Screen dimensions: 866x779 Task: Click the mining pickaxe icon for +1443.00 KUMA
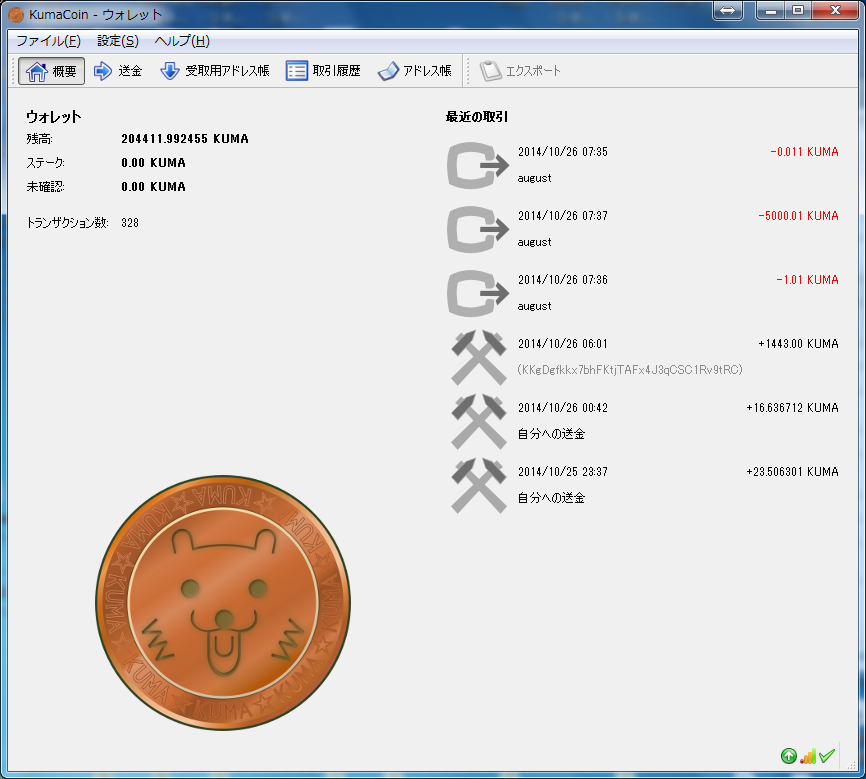(478, 357)
